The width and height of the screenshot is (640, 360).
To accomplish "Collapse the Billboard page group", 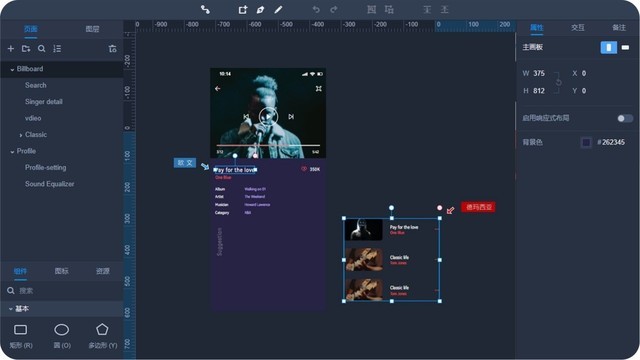I will (12, 69).
